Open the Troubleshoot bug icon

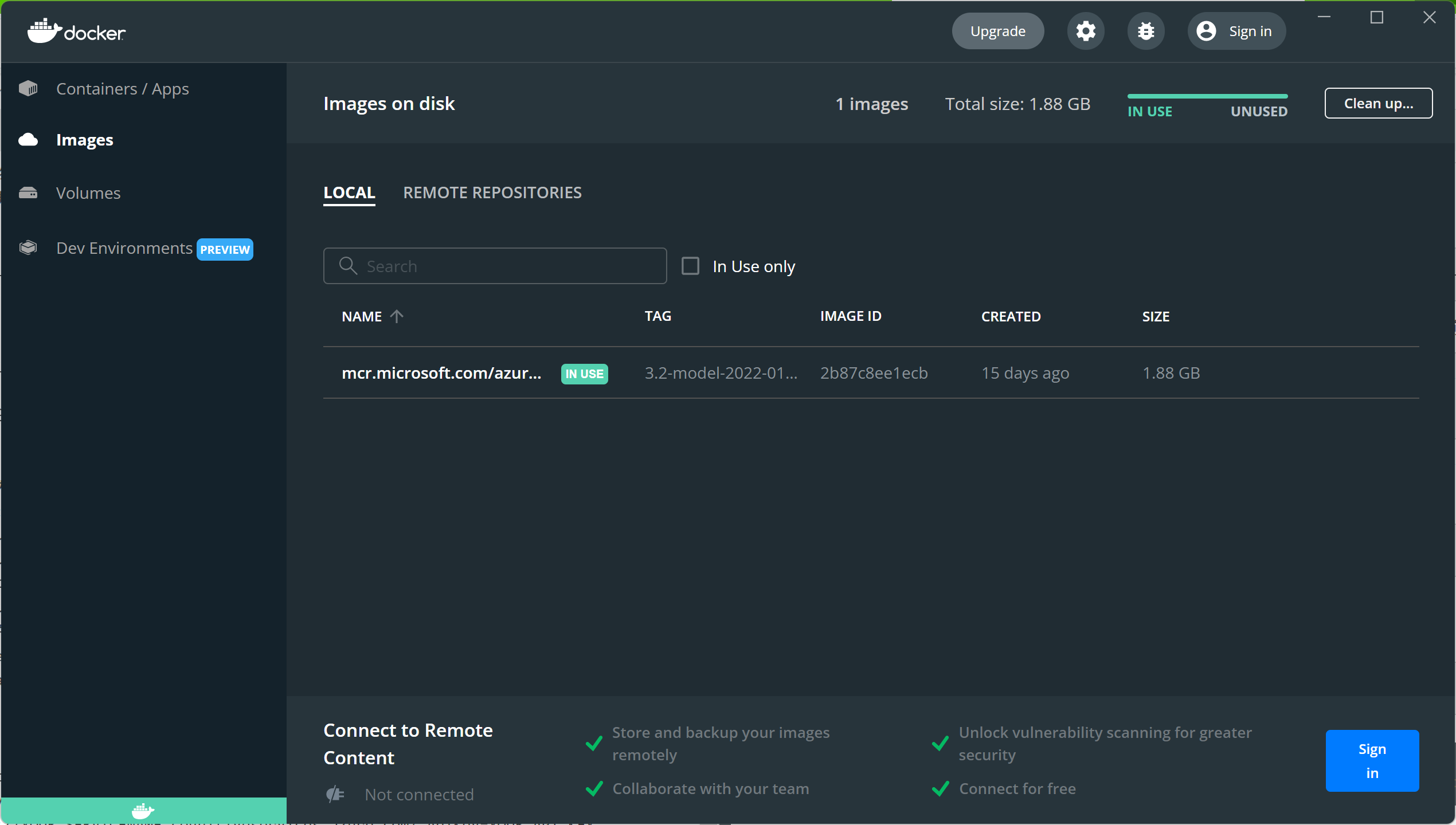(1145, 31)
